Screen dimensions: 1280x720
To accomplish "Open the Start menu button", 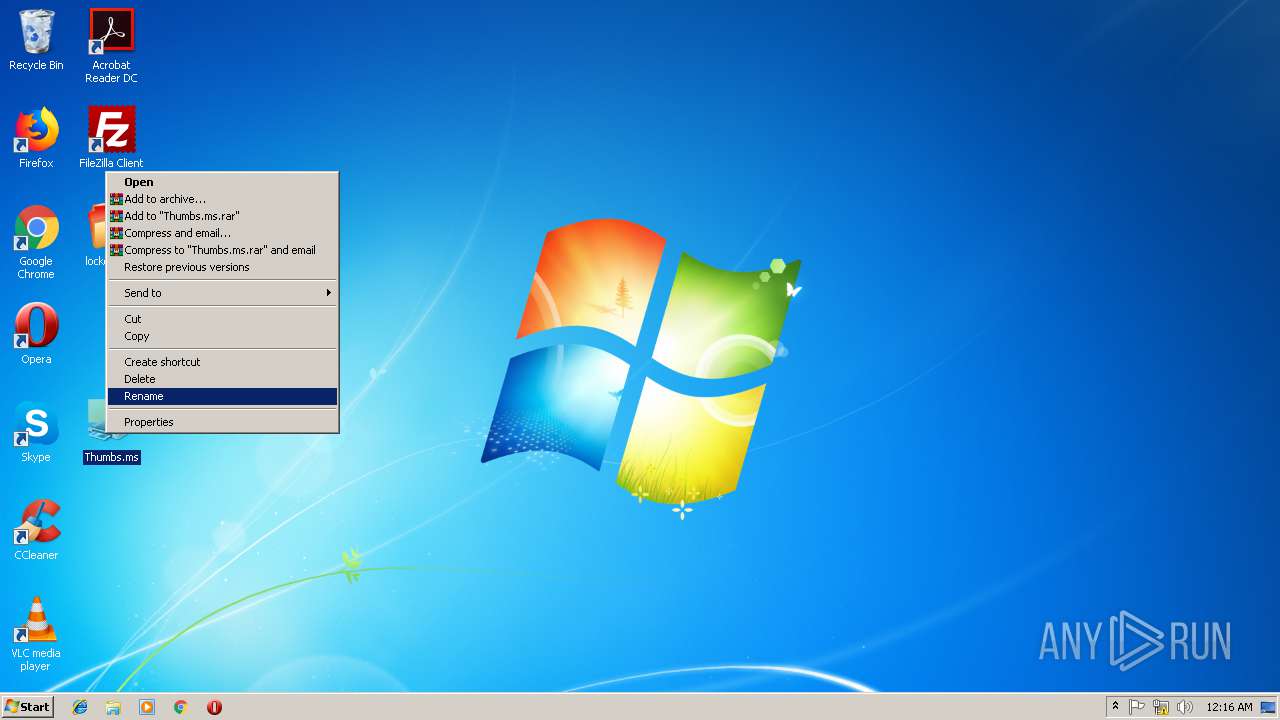I will coord(27,707).
